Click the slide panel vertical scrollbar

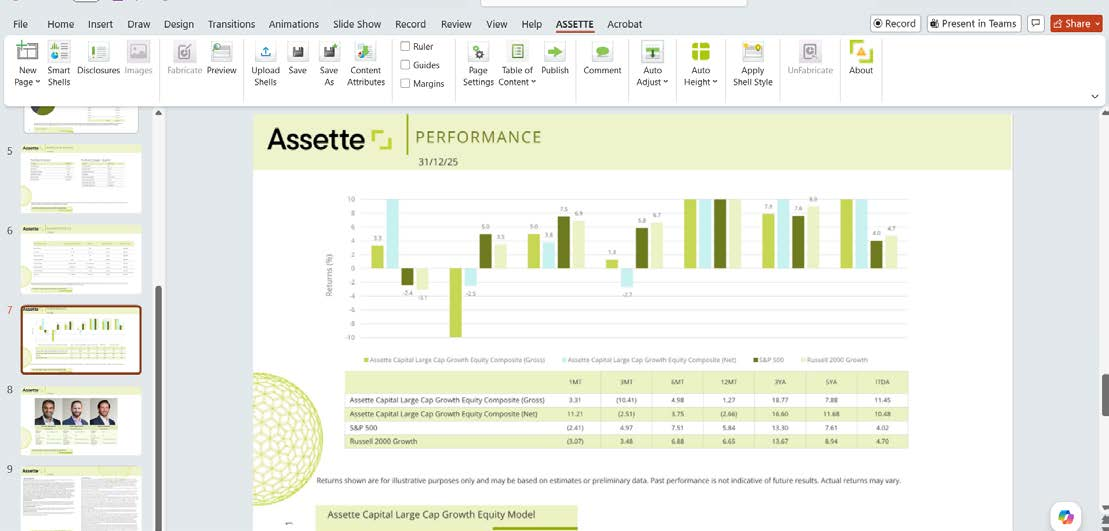(x=158, y=409)
